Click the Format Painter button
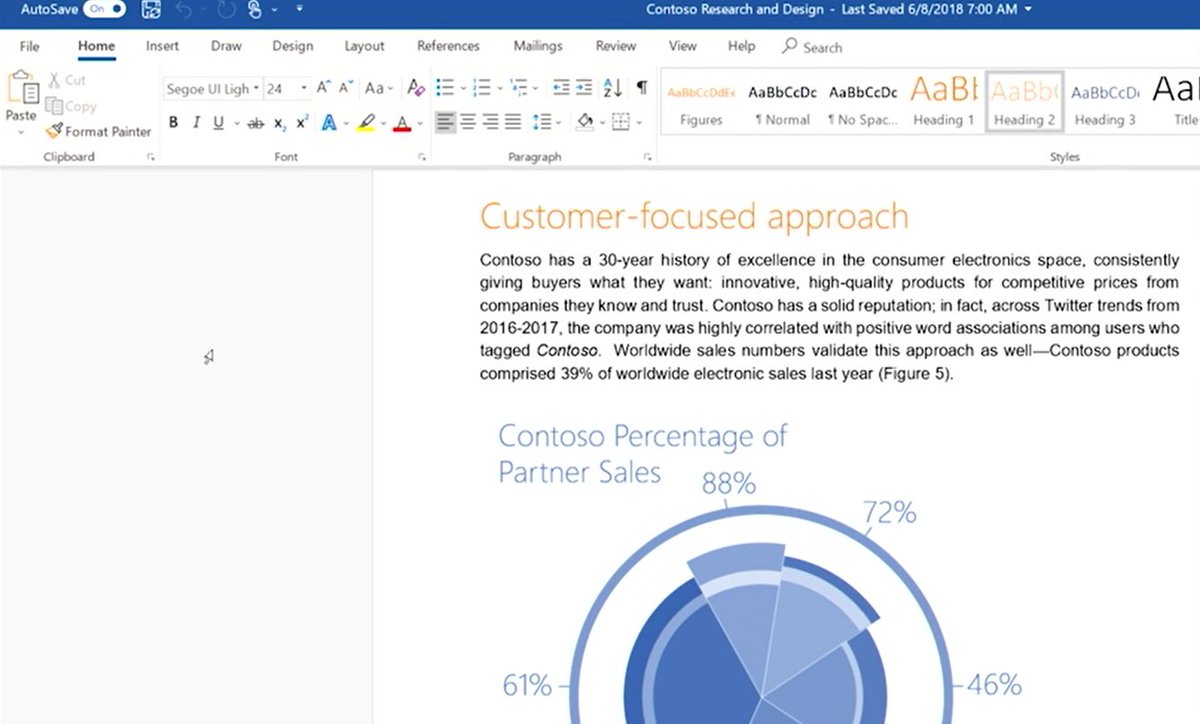 pos(98,131)
